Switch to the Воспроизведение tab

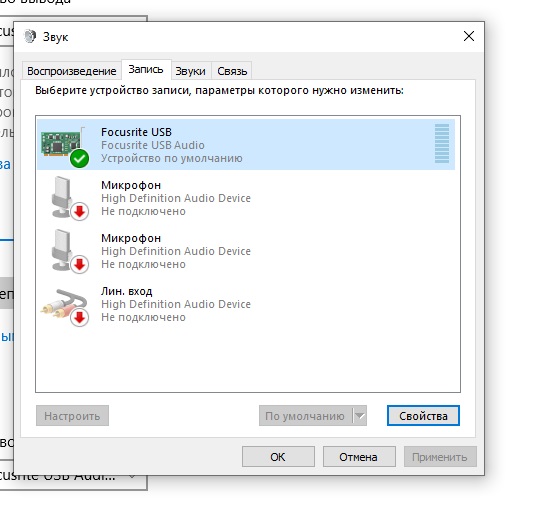(x=72, y=71)
